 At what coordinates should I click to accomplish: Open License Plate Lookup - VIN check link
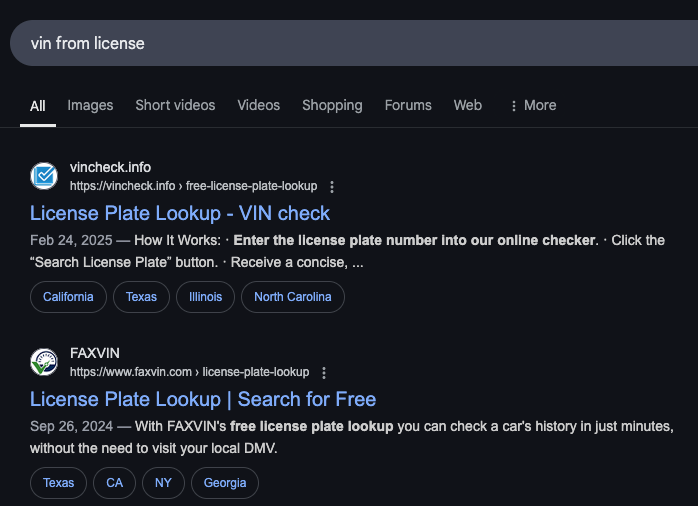[180, 213]
